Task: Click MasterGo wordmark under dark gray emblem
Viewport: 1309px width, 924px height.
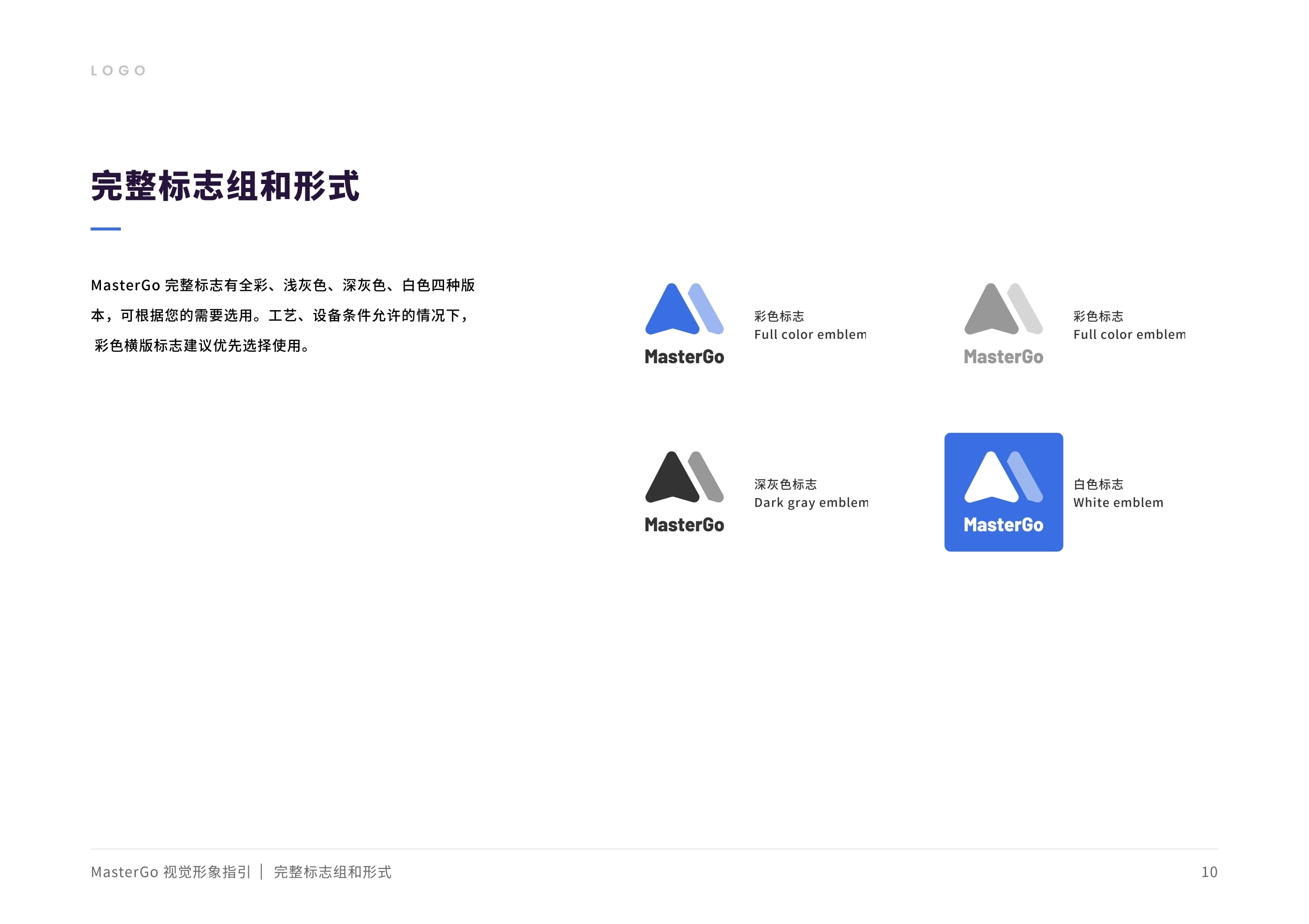Action: 684,525
